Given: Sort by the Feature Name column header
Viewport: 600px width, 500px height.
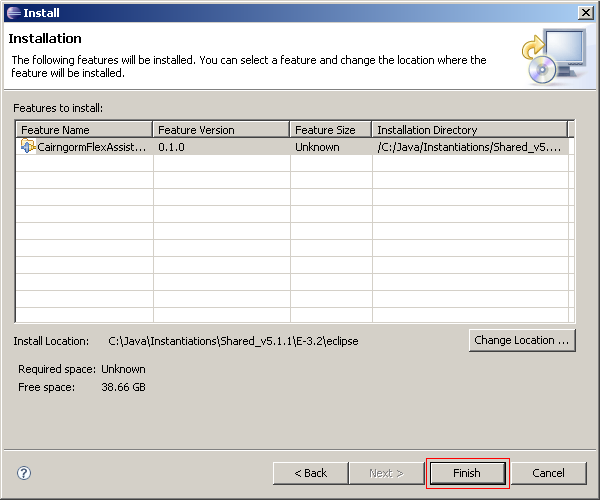Looking at the screenshot, I should pyautogui.click(x=85, y=130).
